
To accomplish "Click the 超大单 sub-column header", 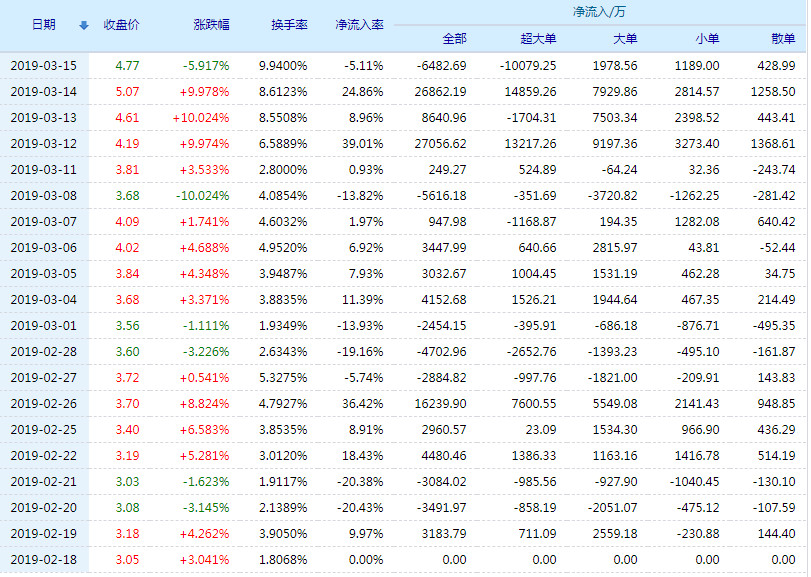I will (x=539, y=38).
